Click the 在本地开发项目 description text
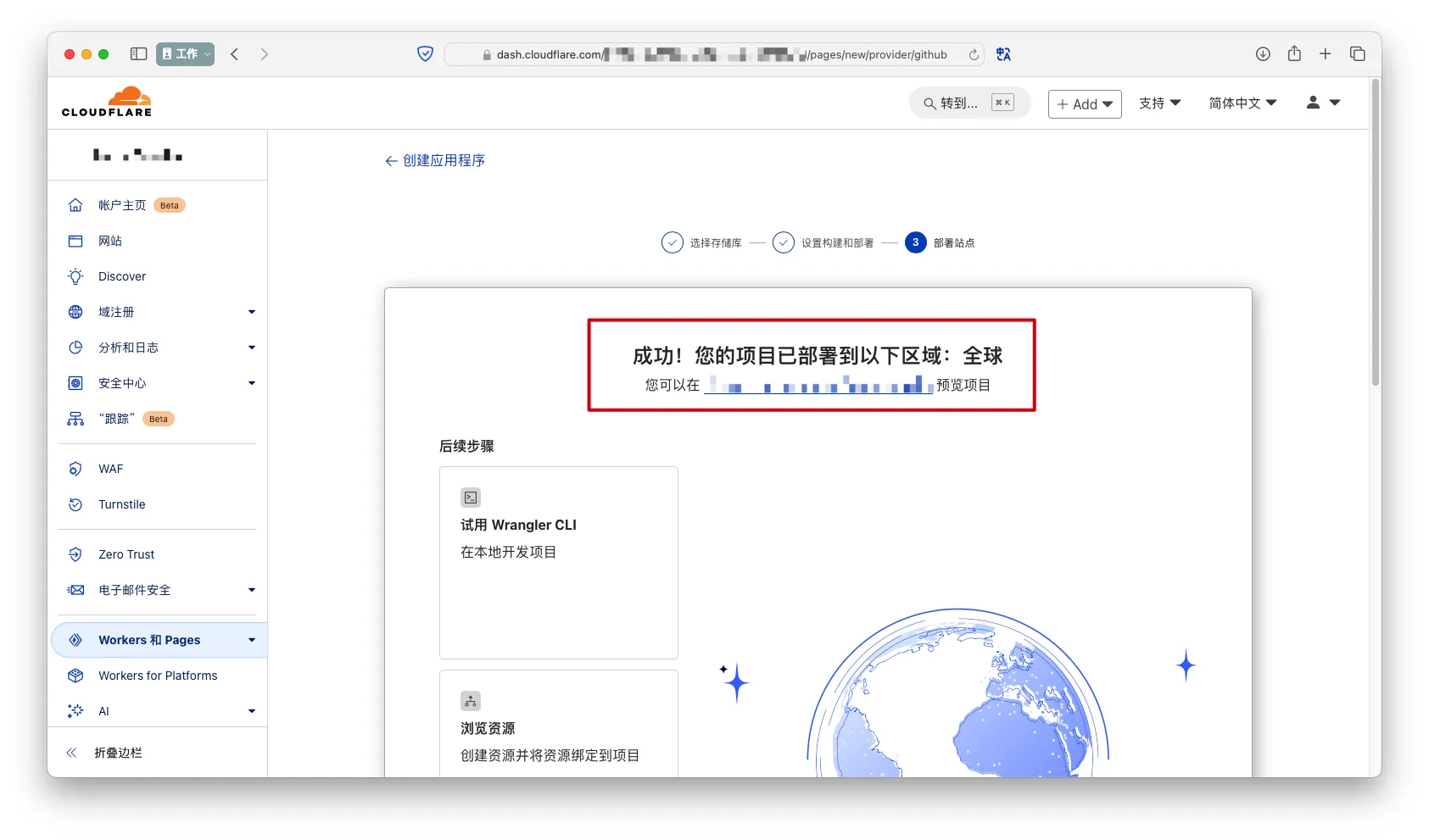The image size is (1429, 840). point(509,552)
